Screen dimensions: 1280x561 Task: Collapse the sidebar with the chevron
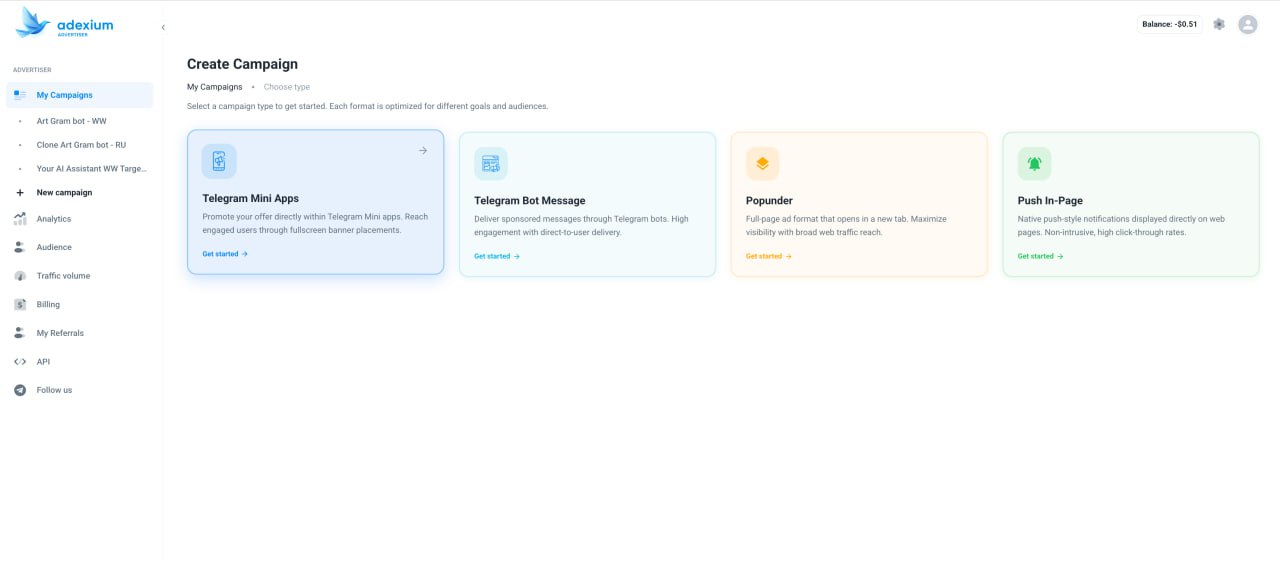click(163, 27)
